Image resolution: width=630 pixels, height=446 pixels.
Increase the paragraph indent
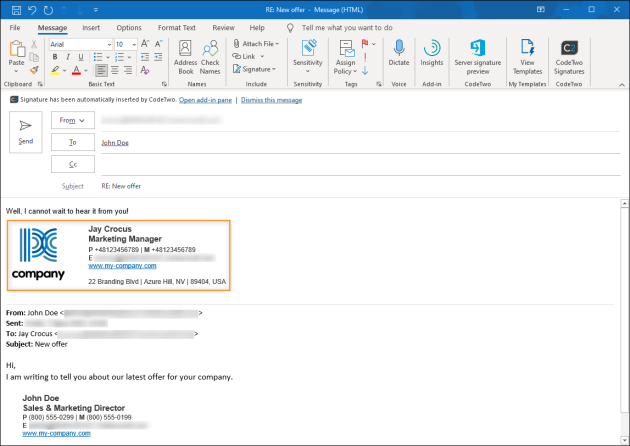pos(158,57)
